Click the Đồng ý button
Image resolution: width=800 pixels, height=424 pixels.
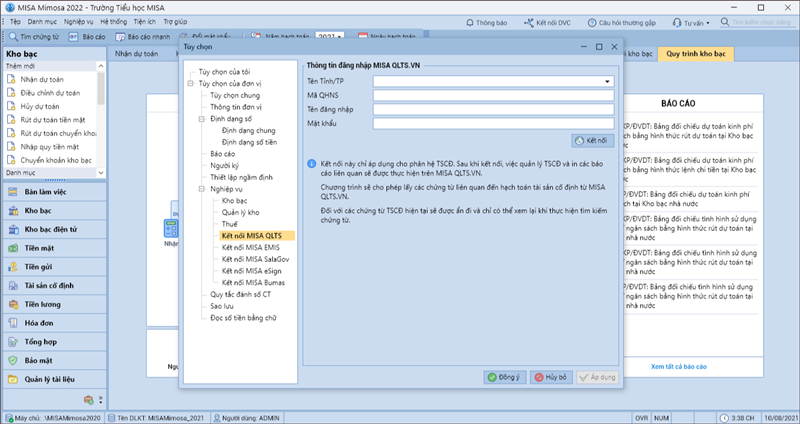[505, 378]
